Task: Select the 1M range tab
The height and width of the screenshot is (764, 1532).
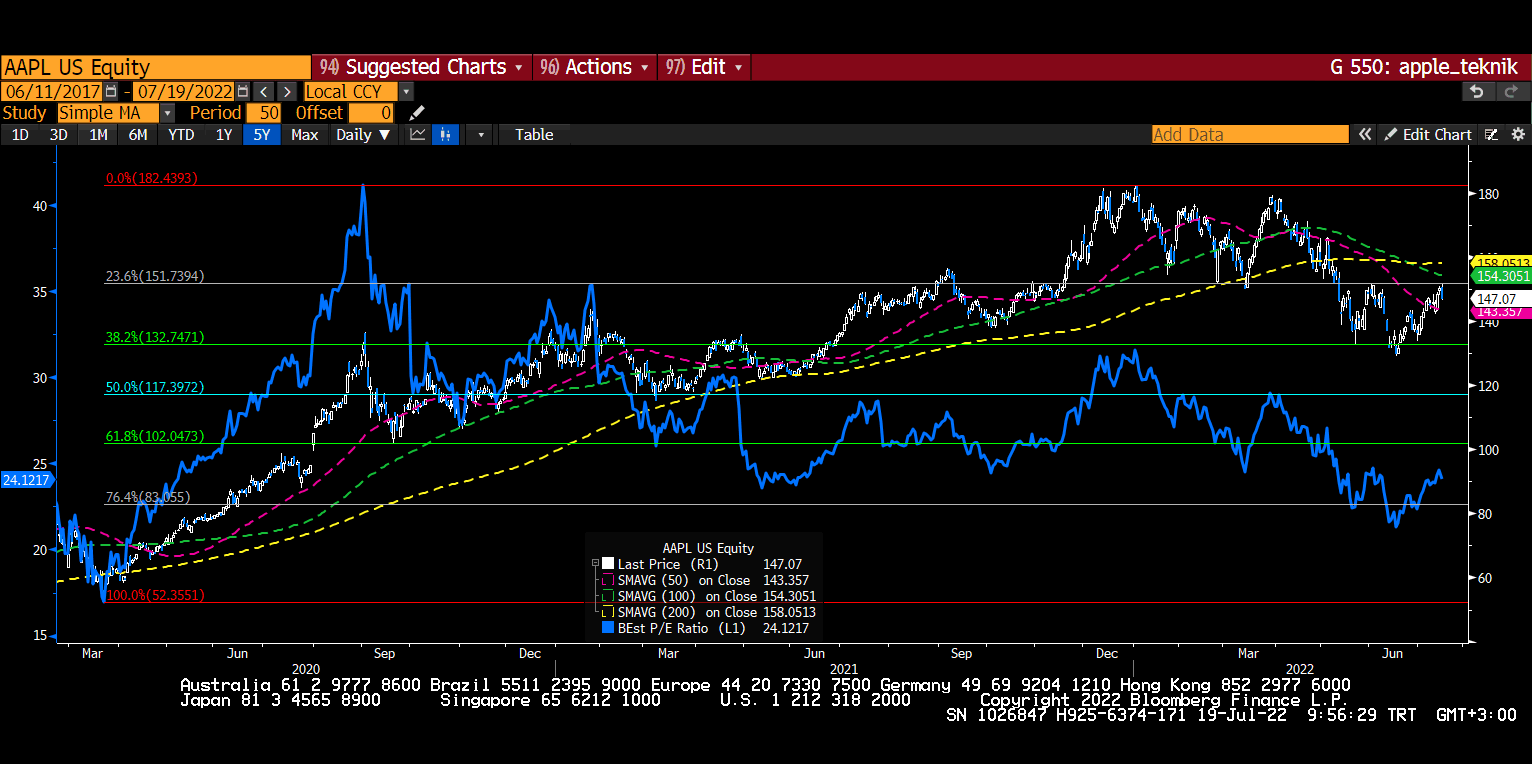Action: tap(98, 135)
